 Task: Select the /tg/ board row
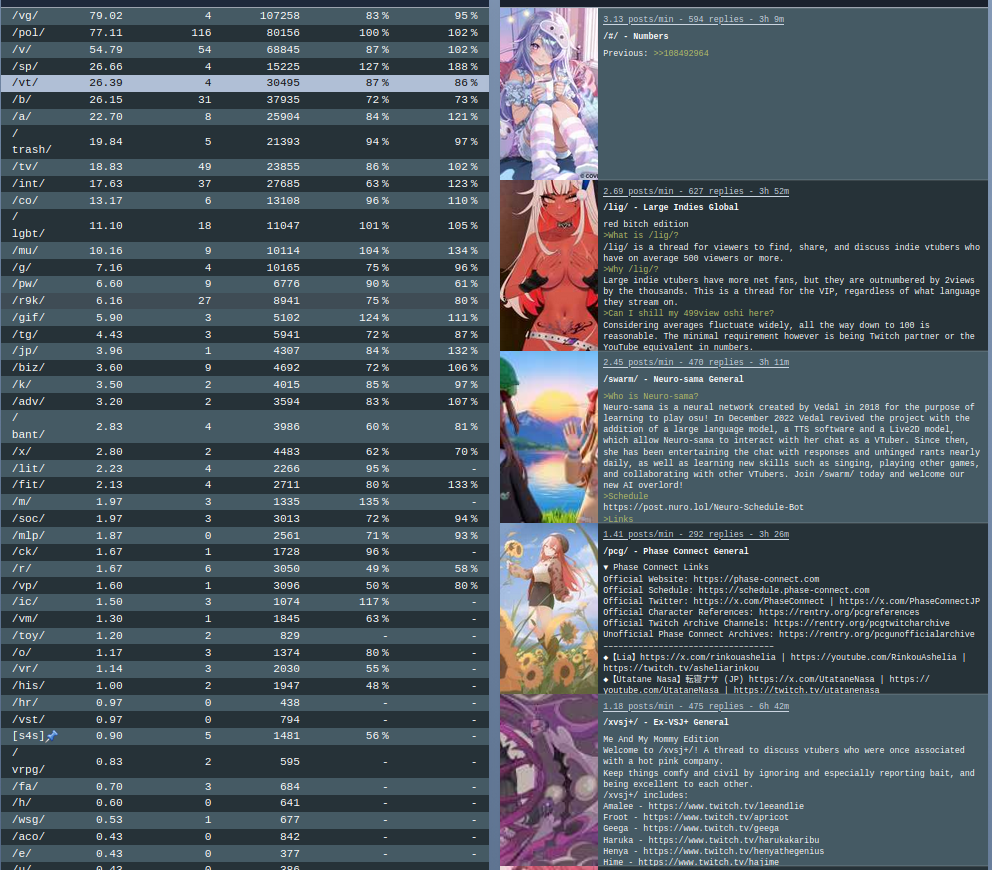245,335
